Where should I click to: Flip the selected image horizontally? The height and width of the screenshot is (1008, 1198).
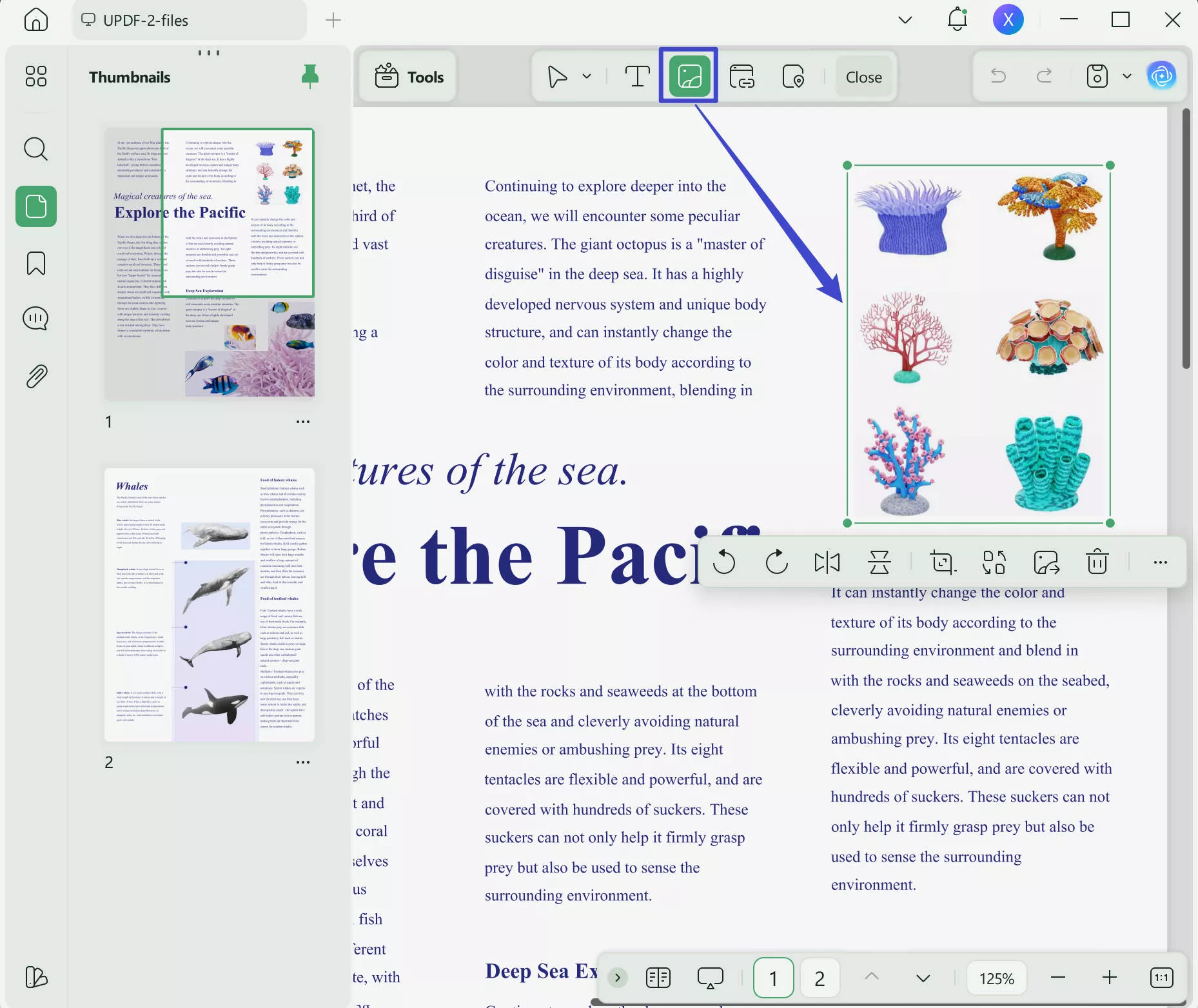[827, 562]
